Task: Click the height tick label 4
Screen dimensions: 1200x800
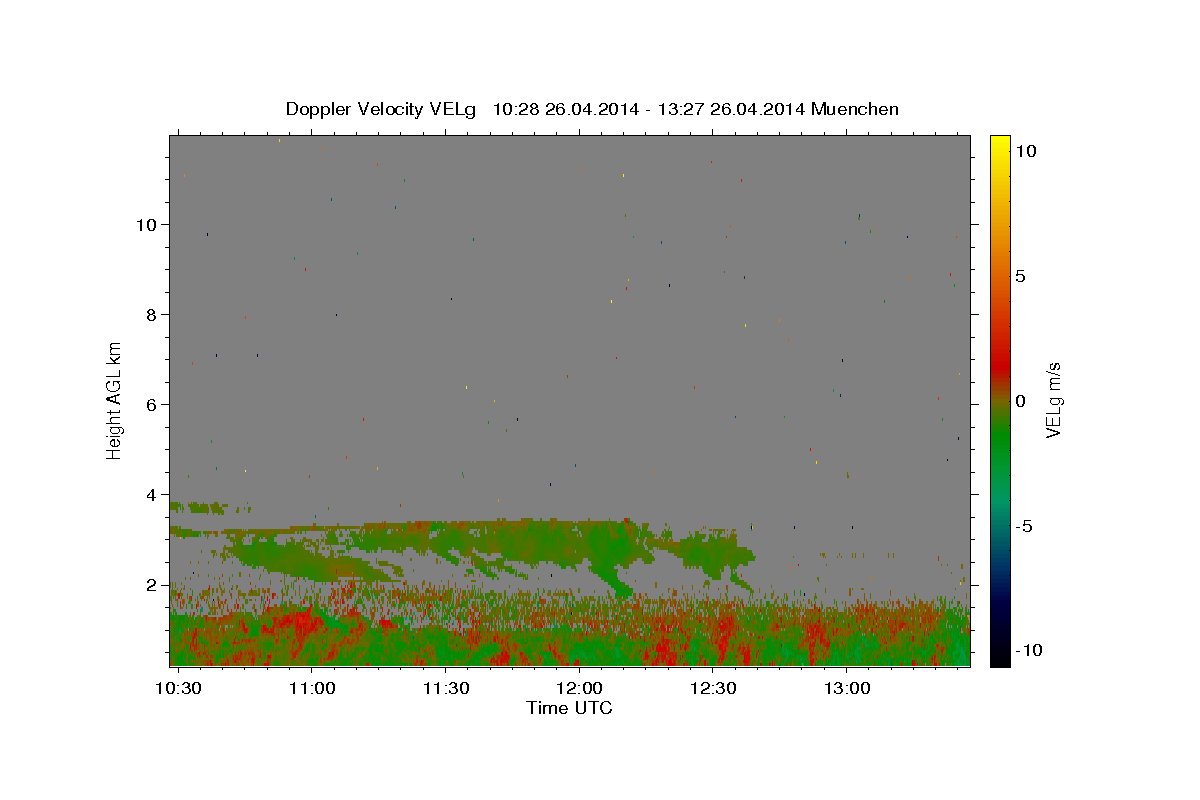Action: point(153,494)
